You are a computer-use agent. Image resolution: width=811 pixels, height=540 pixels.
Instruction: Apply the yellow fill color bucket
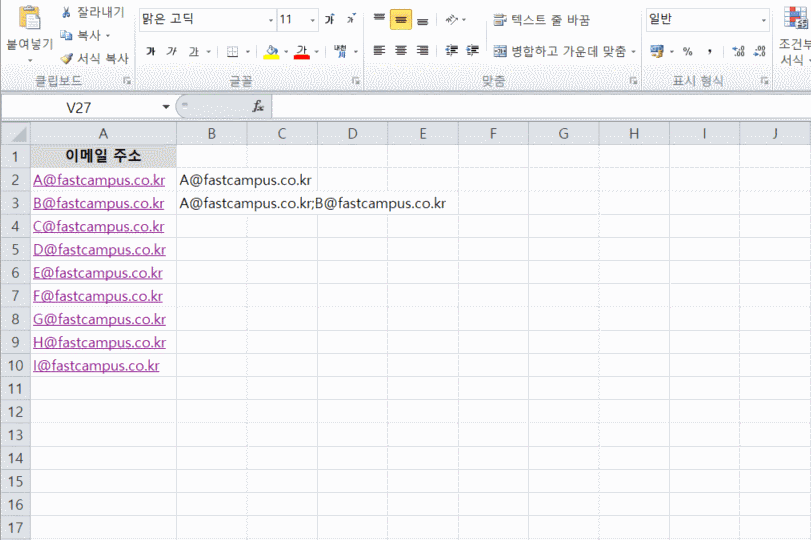tap(271, 51)
